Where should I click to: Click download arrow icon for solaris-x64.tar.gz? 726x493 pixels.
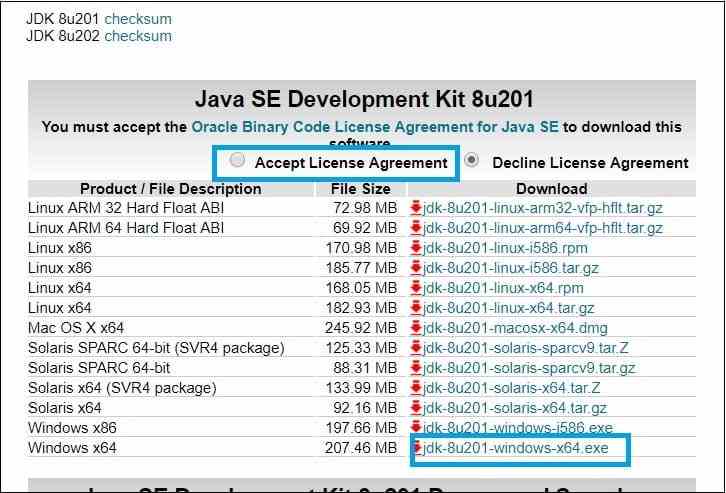pyautogui.click(x=416, y=408)
